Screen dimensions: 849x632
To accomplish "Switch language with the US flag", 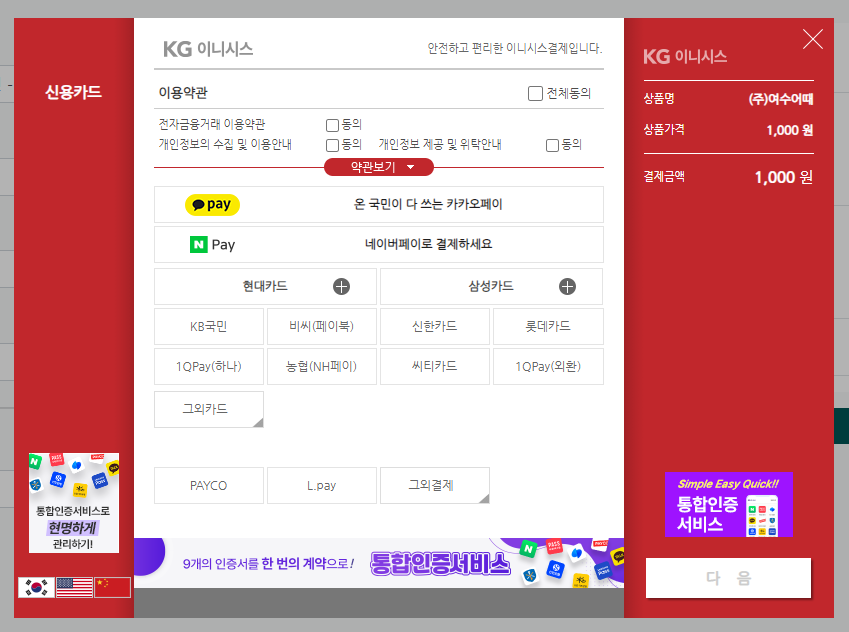I will [74, 587].
